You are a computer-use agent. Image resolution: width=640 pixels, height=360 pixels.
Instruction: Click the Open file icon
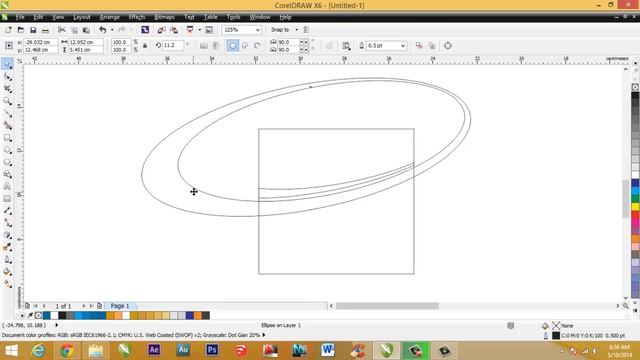[x=20, y=30]
